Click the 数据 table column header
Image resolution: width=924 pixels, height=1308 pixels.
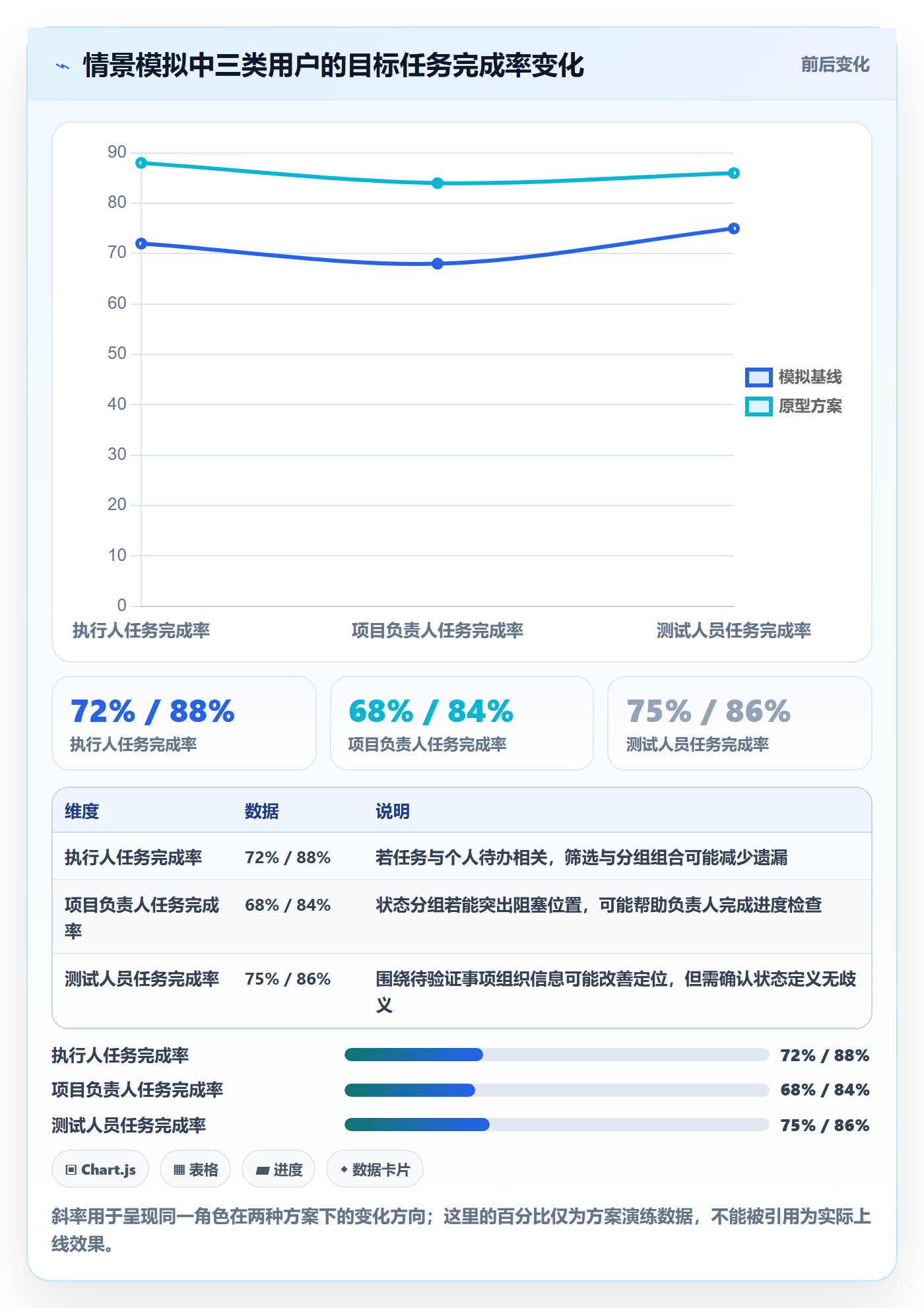(x=262, y=811)
